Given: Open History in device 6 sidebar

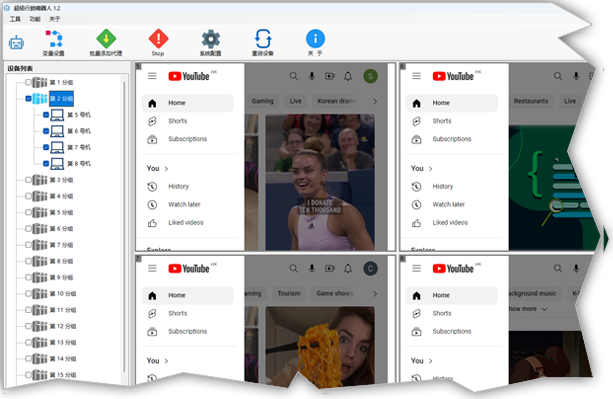Looking at the screenshot, I should click(452, 186).
